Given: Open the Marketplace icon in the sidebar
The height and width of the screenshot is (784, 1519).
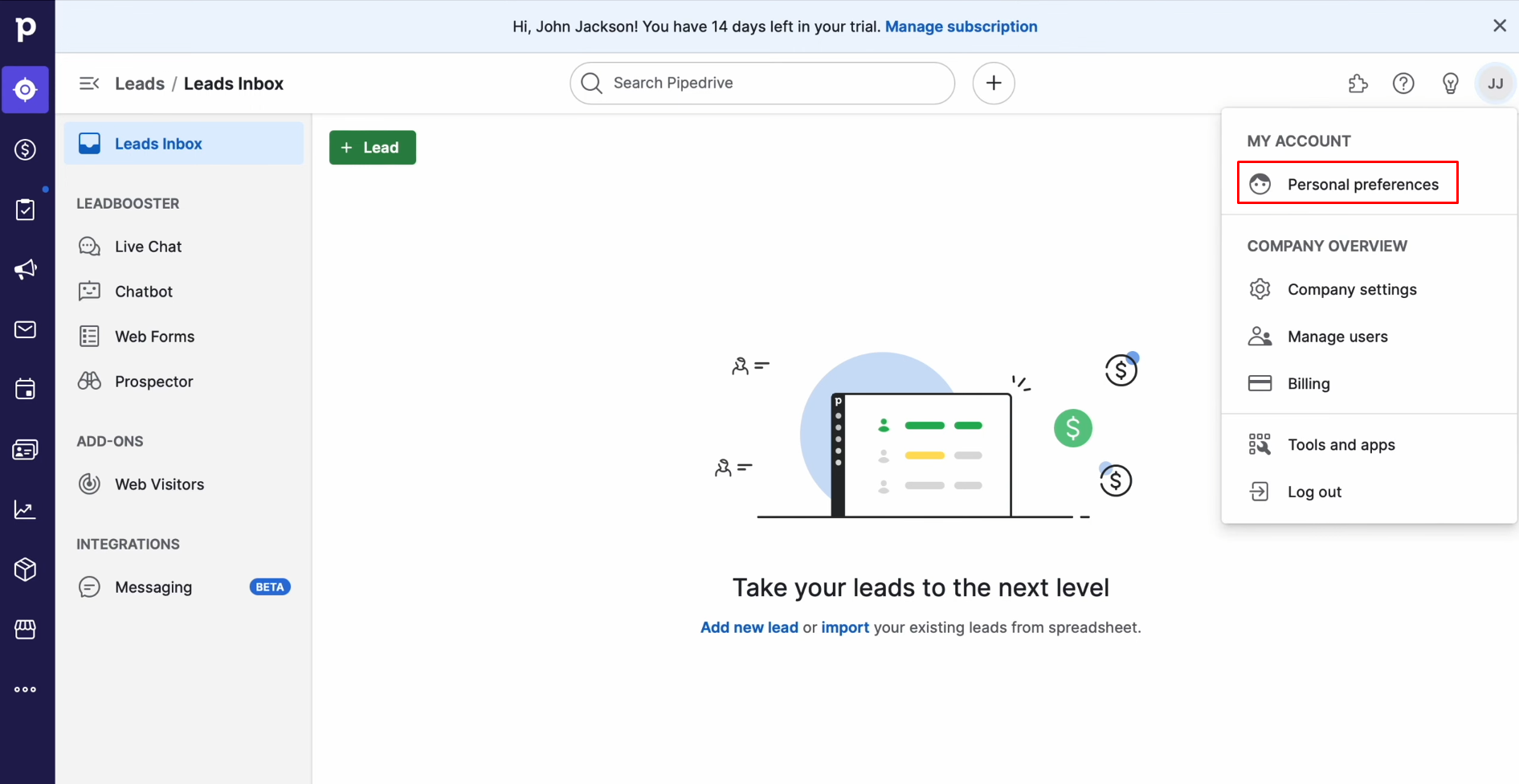Looking at the screenshot, I should click(25, 629).
